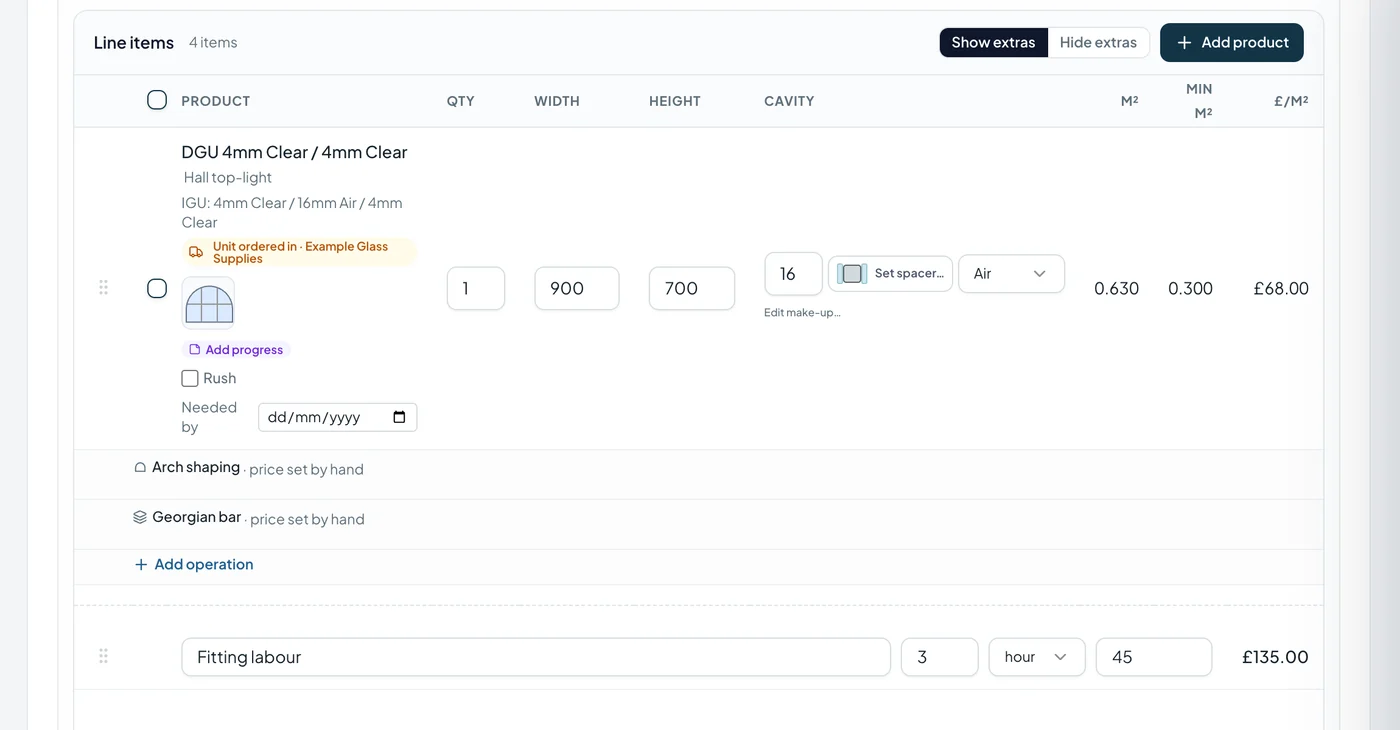Click the height field showing 700
The width and height of the screenshot is (1400, 730).
click(692, 288)
